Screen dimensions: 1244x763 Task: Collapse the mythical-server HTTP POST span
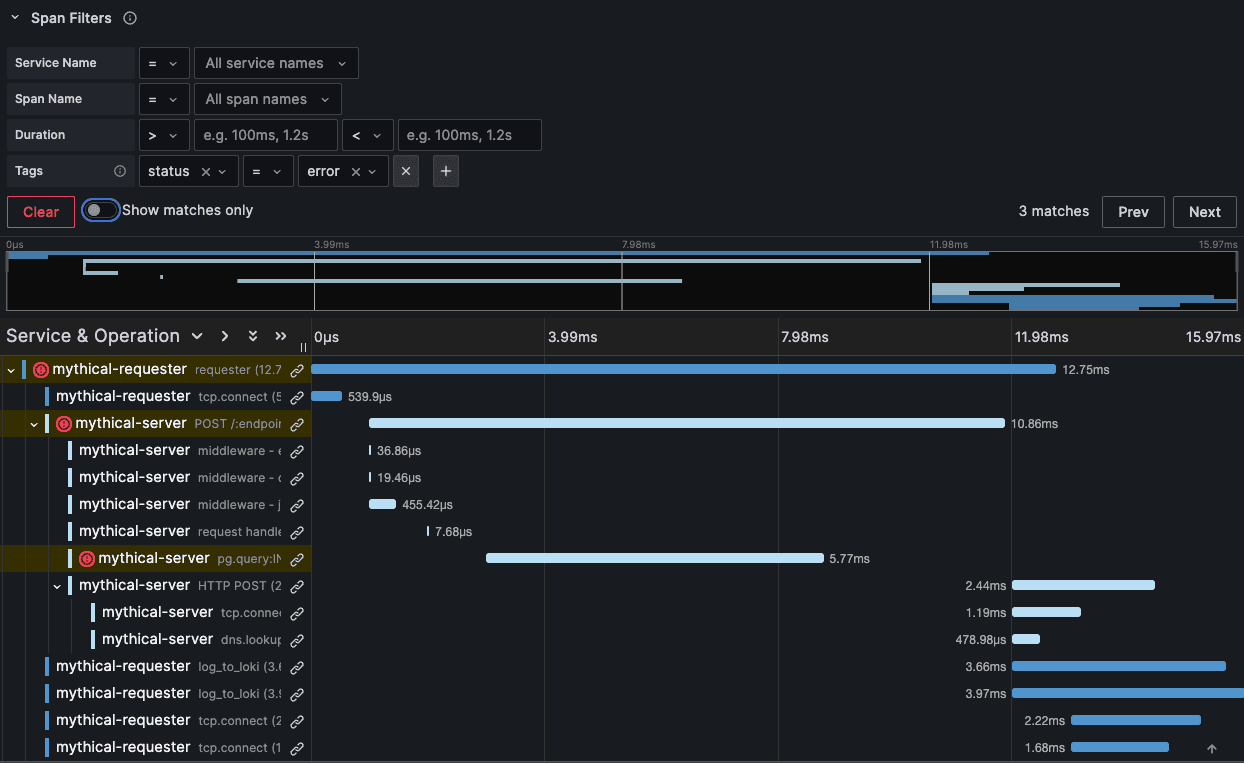pos(57,585)
